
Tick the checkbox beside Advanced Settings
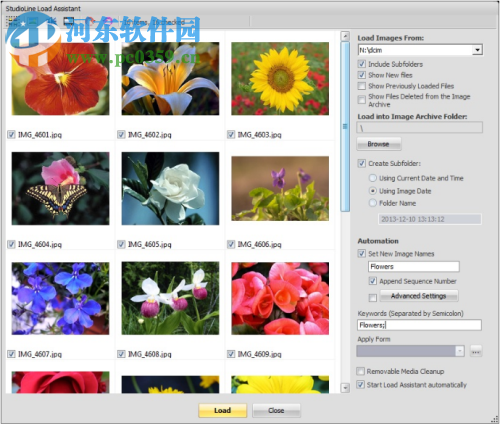(373, 297)
